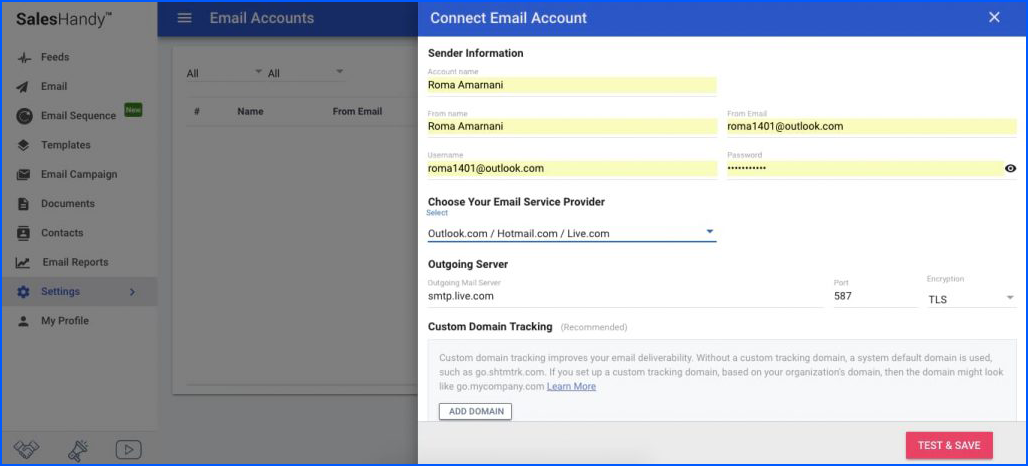Screen dimensions: 1028x466
Task: Click the (Recommended) label
Action: pos(594,327)
